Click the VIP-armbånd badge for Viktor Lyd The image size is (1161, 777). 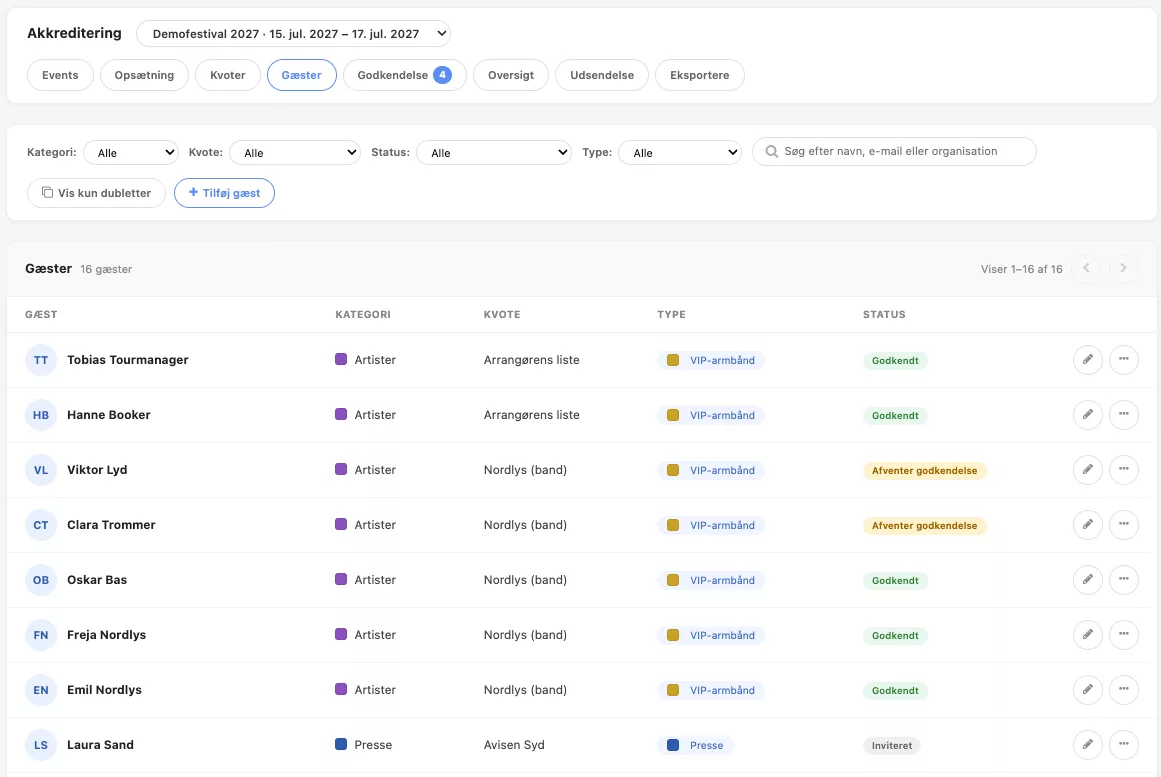(x=711, y=470)
